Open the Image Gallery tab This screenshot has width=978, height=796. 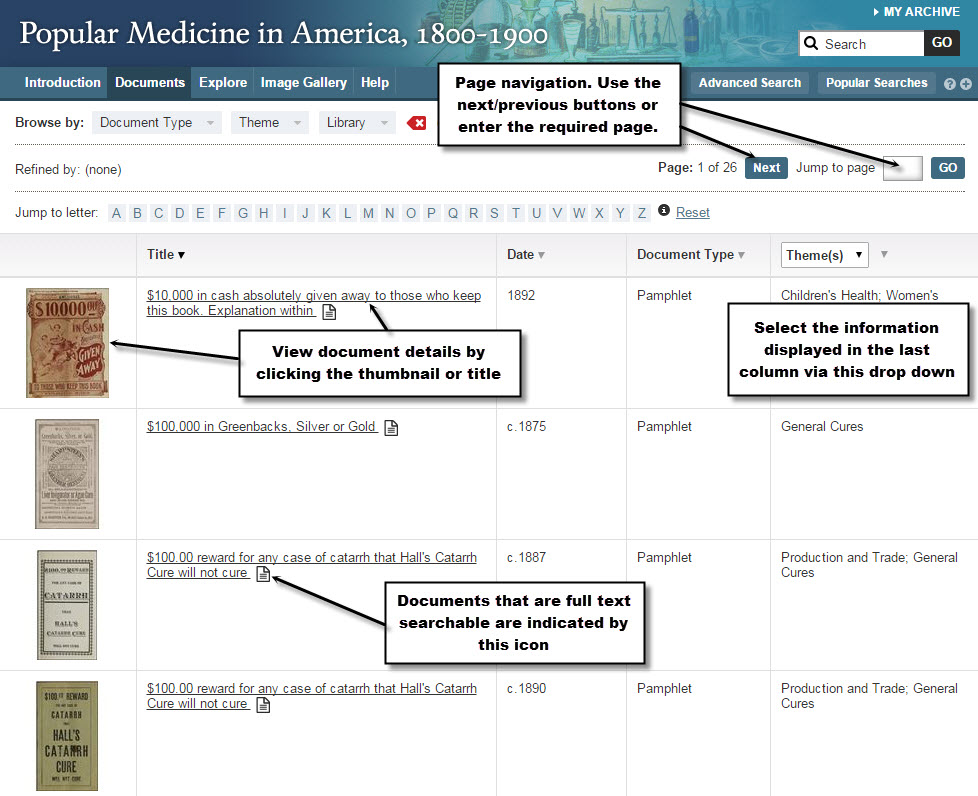(303, 83)
